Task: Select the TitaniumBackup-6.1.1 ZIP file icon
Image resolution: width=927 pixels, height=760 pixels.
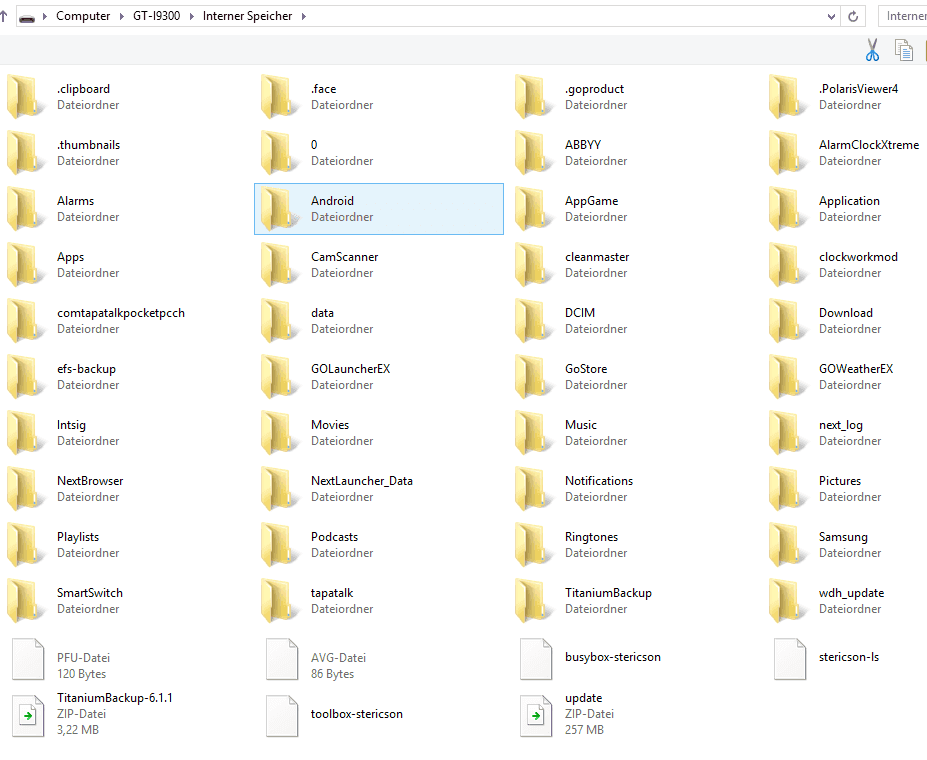Action: click(x=28, y=716)
